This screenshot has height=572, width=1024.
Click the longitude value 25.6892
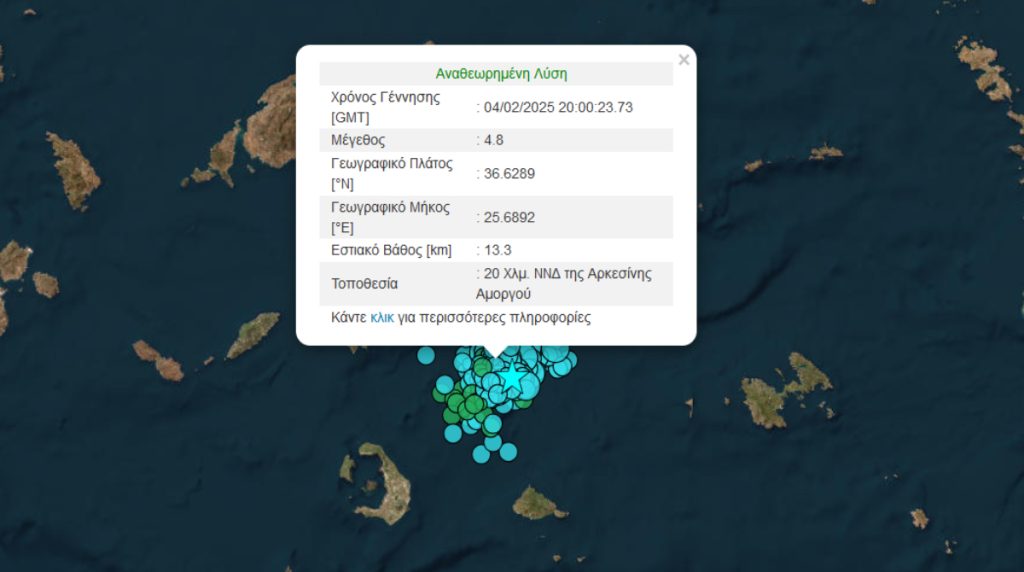coord(509,216)
